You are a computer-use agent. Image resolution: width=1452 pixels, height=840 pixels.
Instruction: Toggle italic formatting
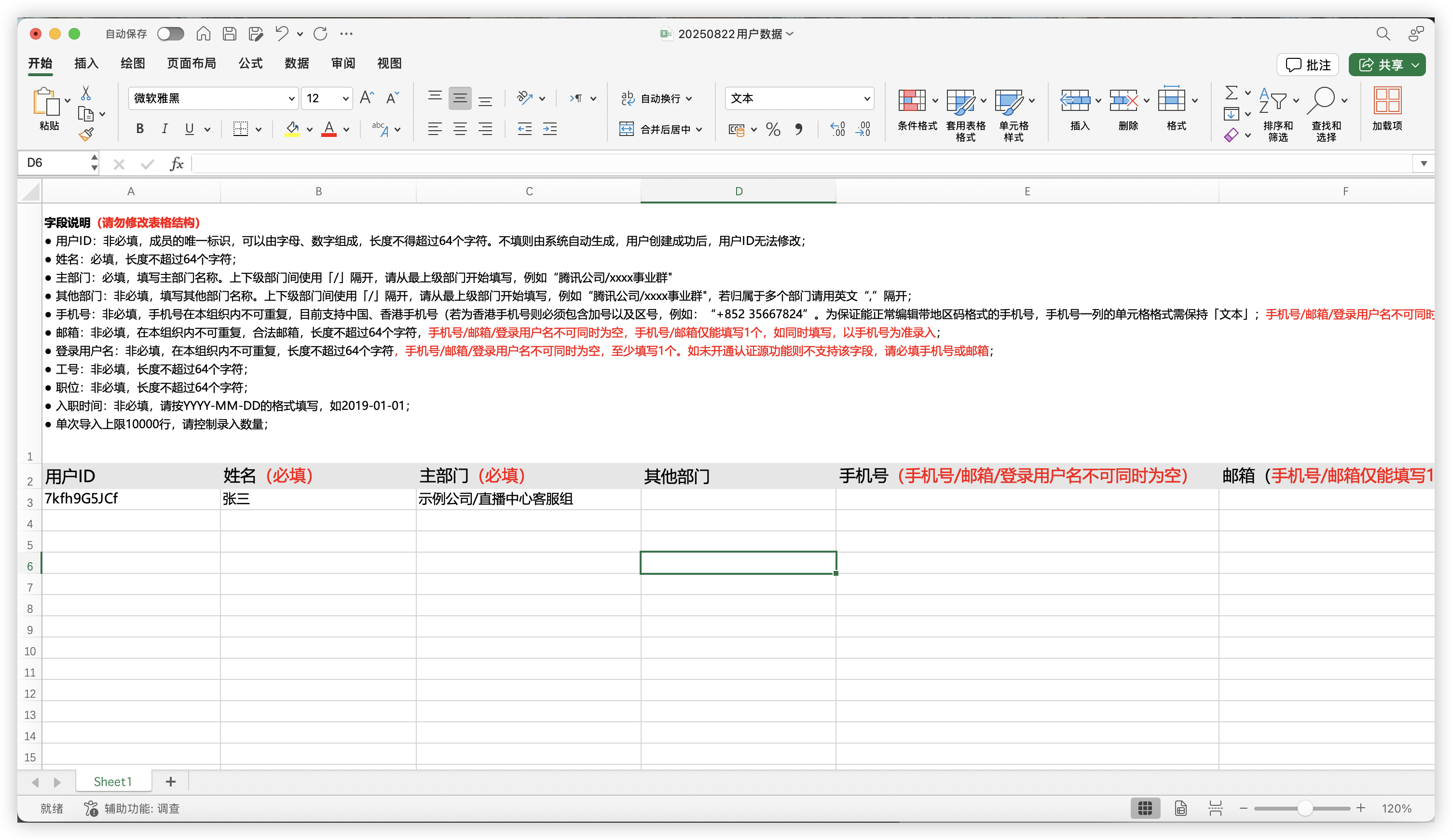[165, 129]
